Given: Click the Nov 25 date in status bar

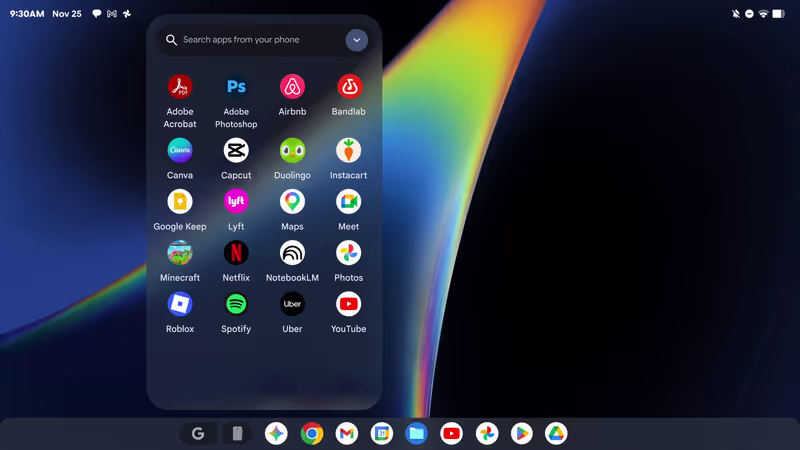Looking at the screenshot, I should point(67,14).
